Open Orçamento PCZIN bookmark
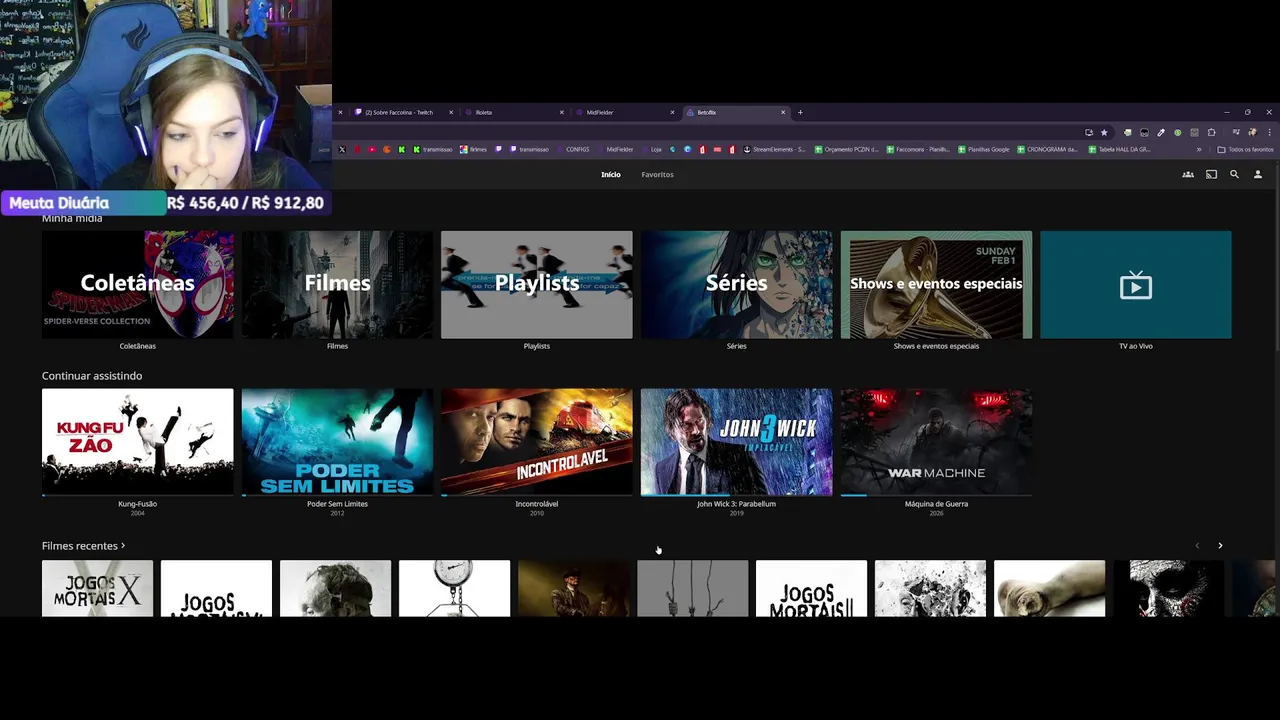 [x=847, y=149]
